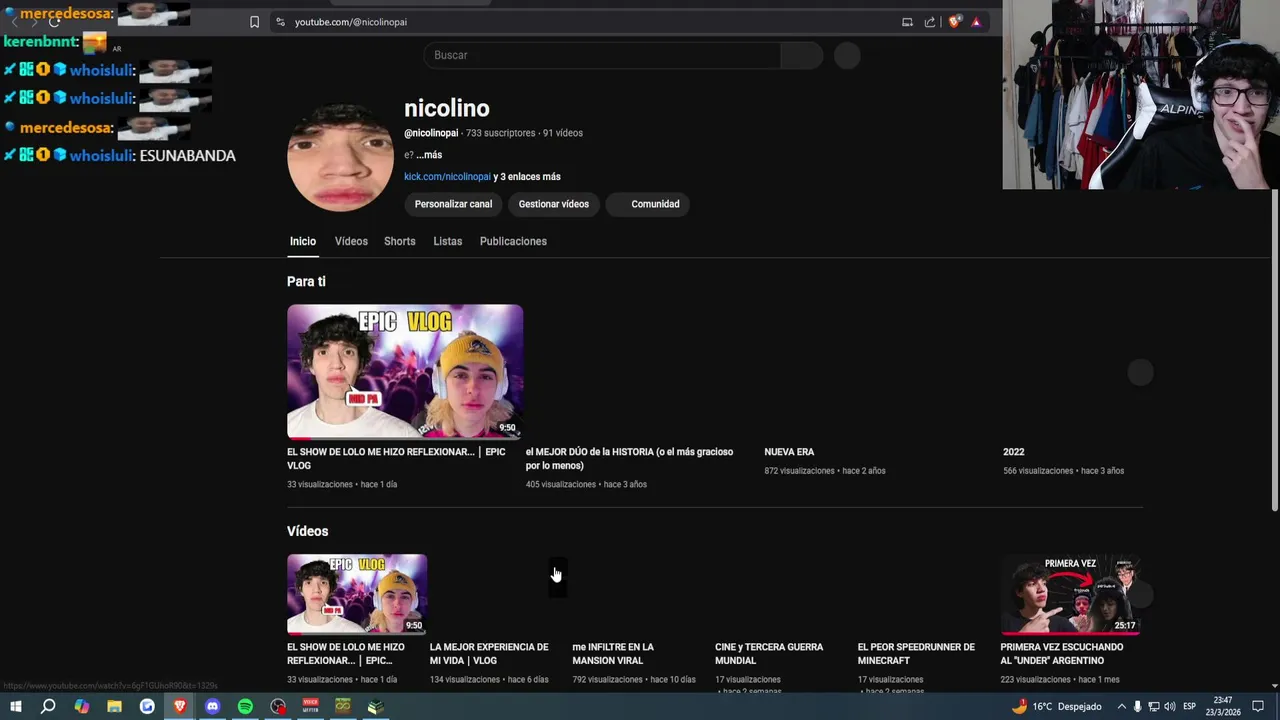The height and width of the screenshot is (720, 1280).
Task: Open 'LA MEJOR EXPERIENCIA DE MI VIDA | VLOG' title
Action: pyautogui.click(x=489, y=654)
